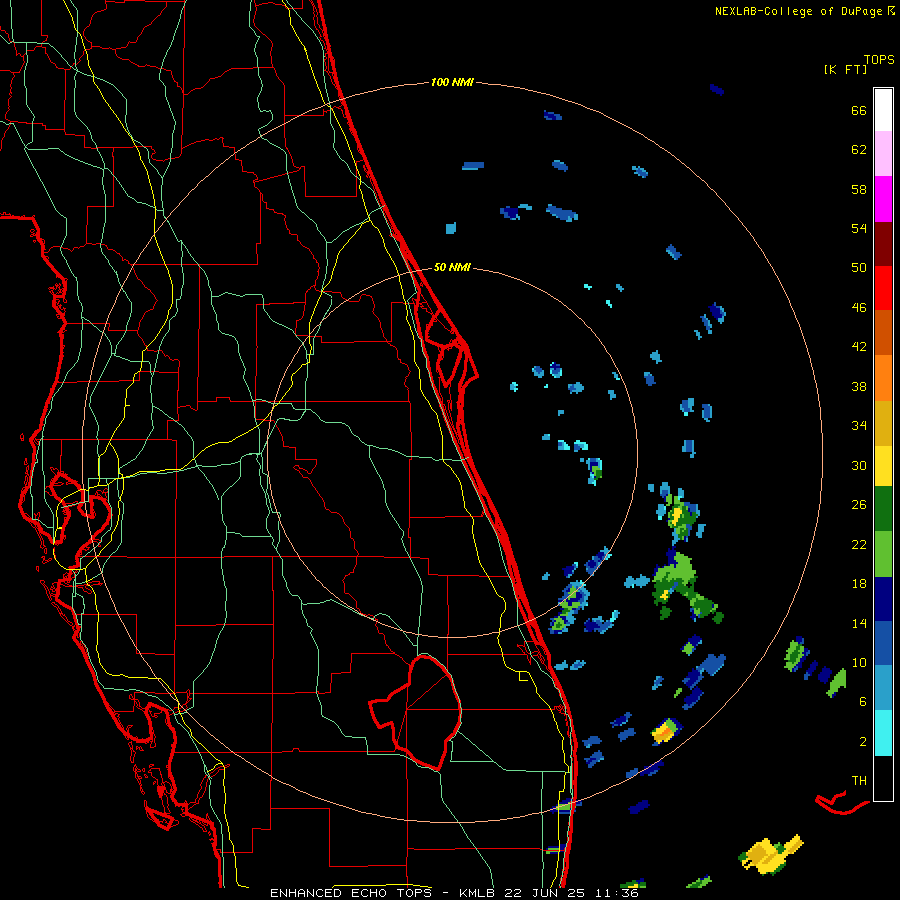Click the navy band near 18
This screenshot has height=900, width=900.
883,599
